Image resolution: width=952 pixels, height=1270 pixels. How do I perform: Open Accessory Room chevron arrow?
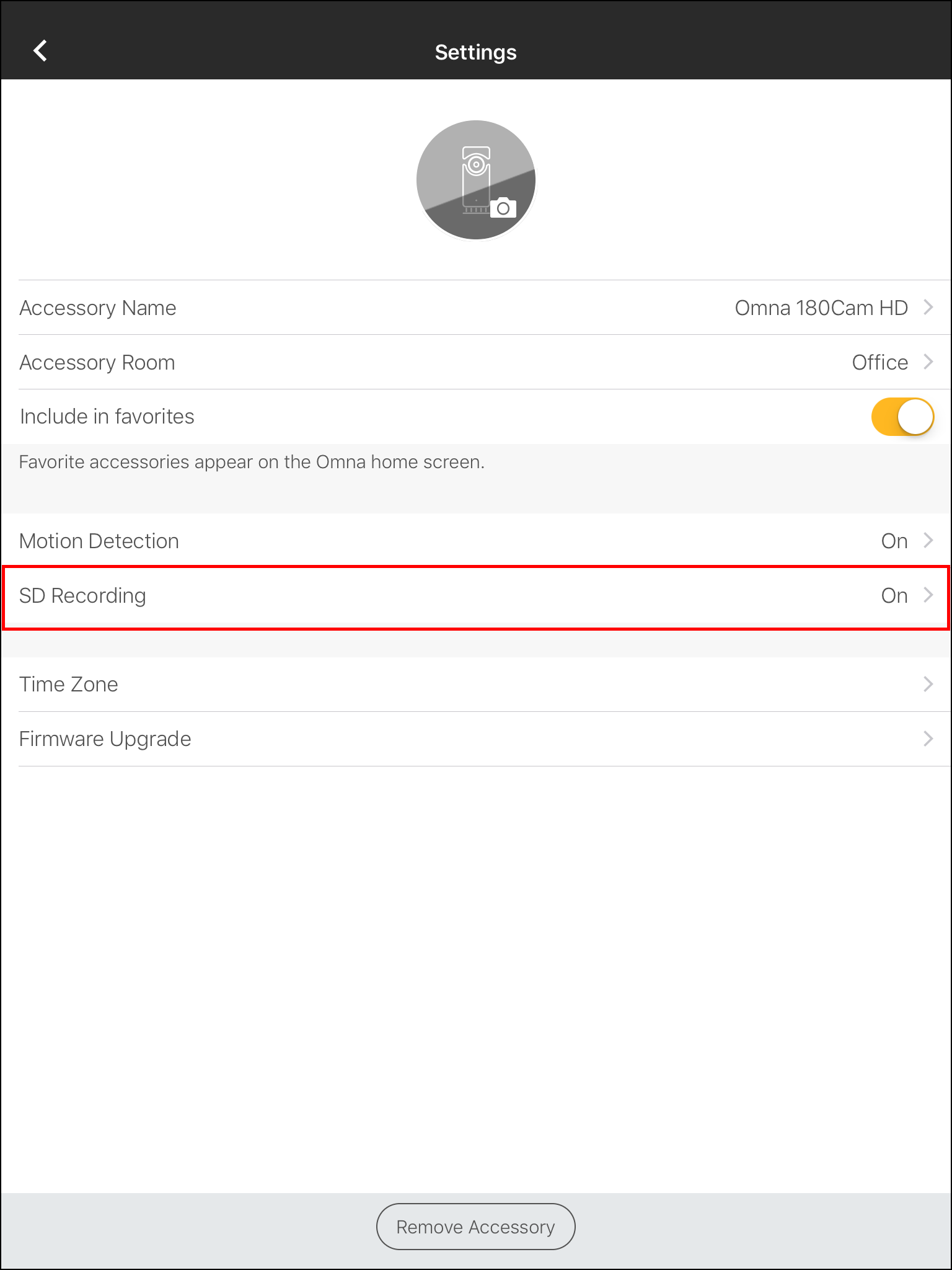928,362
